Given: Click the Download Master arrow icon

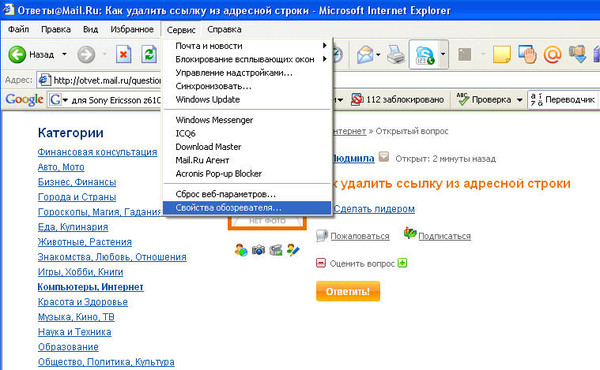Looking at the screenshot, I should tap(577, 54).
